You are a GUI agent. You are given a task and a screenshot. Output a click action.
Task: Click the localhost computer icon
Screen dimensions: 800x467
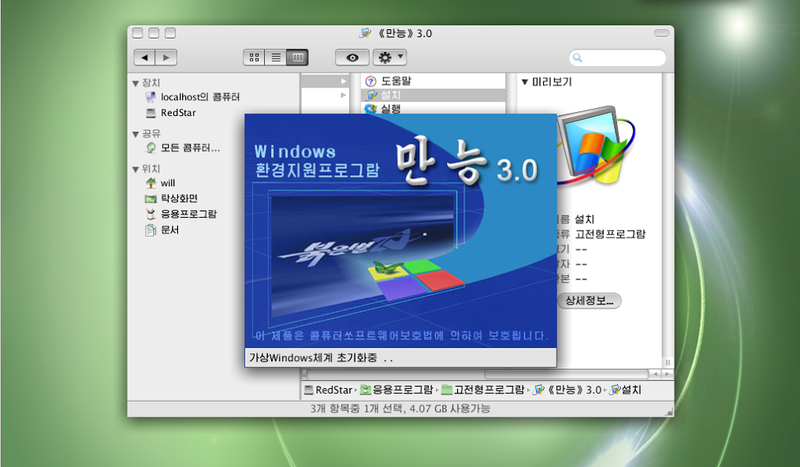tap(151, 97)
